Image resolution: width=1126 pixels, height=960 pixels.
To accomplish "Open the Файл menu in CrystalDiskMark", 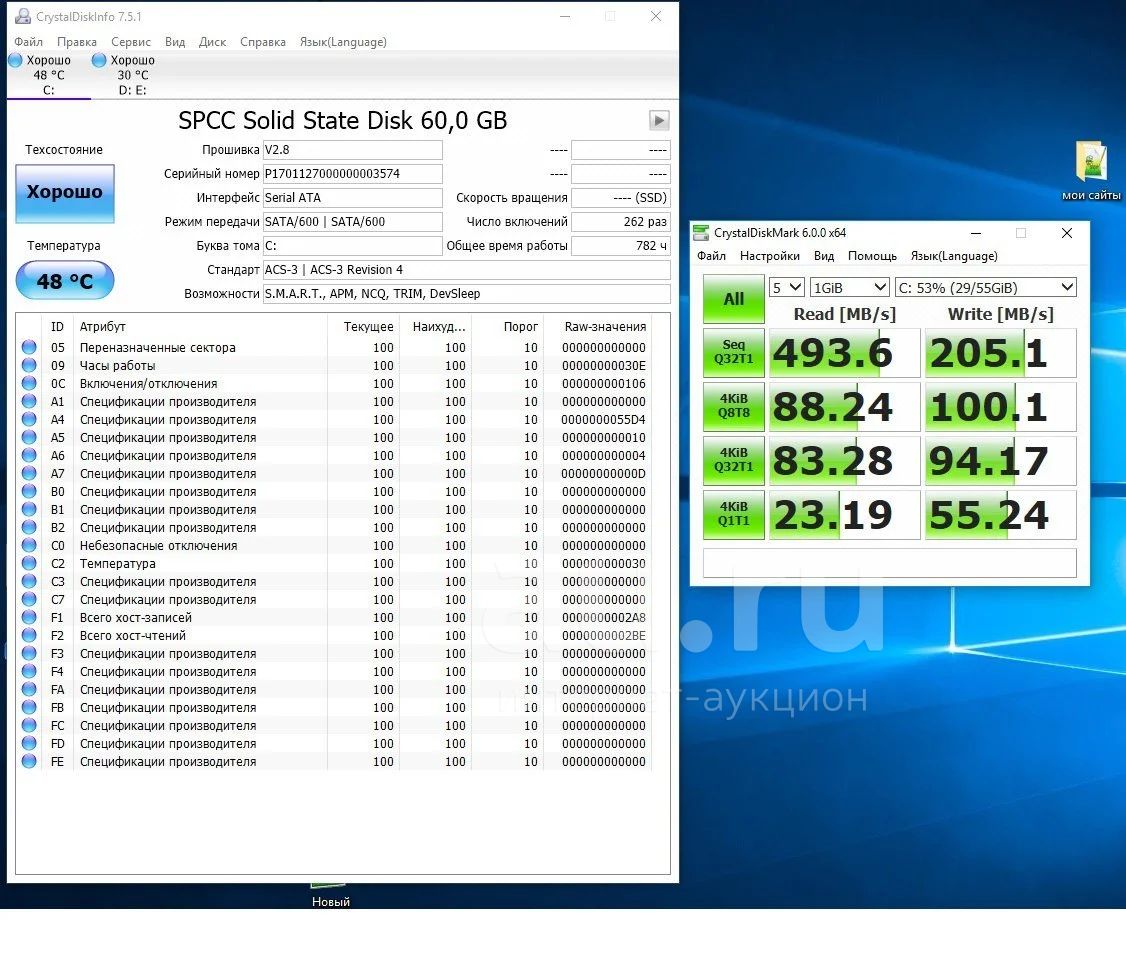I will [x=711, y=256].
